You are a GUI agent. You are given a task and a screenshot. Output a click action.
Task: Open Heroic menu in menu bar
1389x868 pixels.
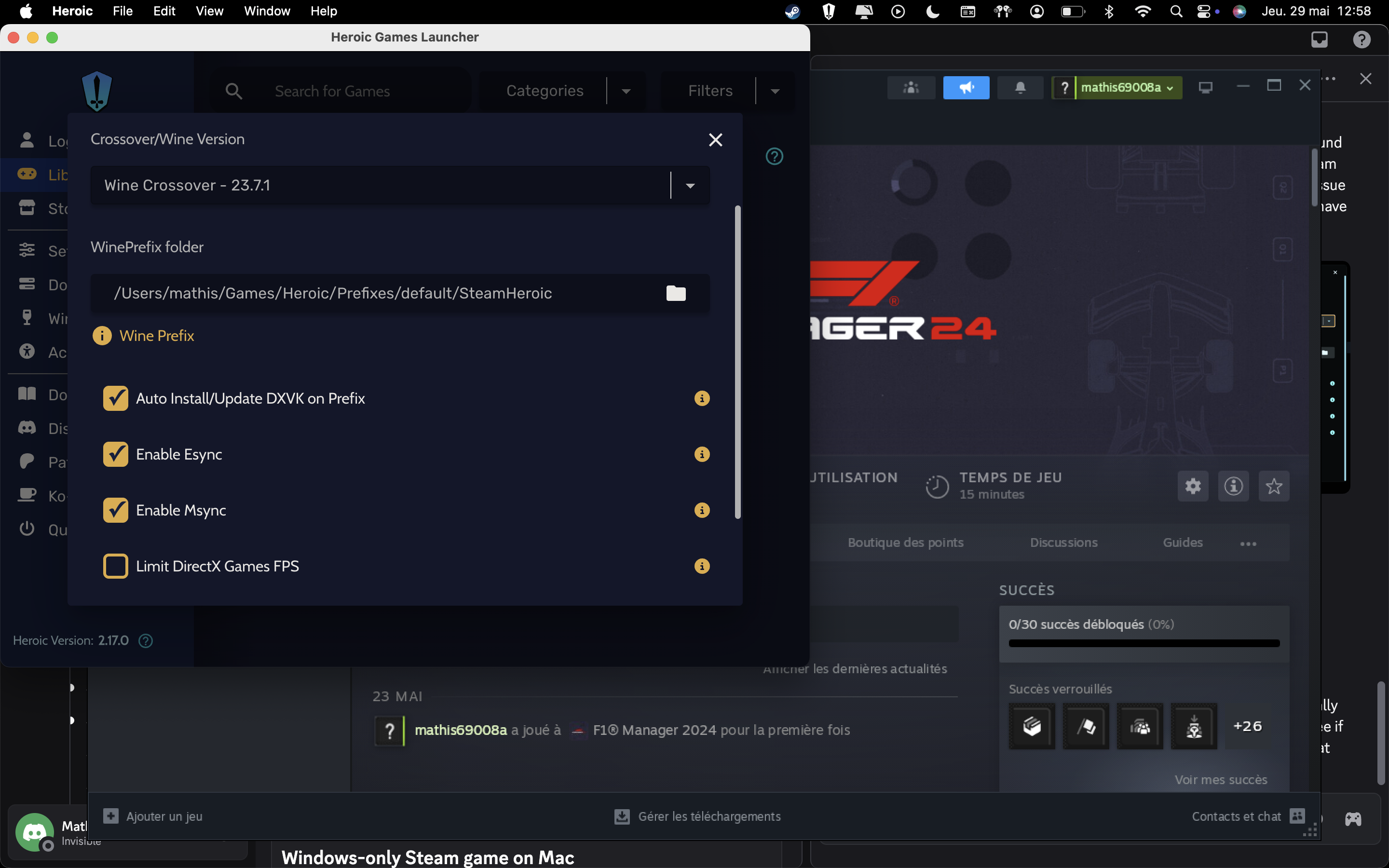point(72,11)
